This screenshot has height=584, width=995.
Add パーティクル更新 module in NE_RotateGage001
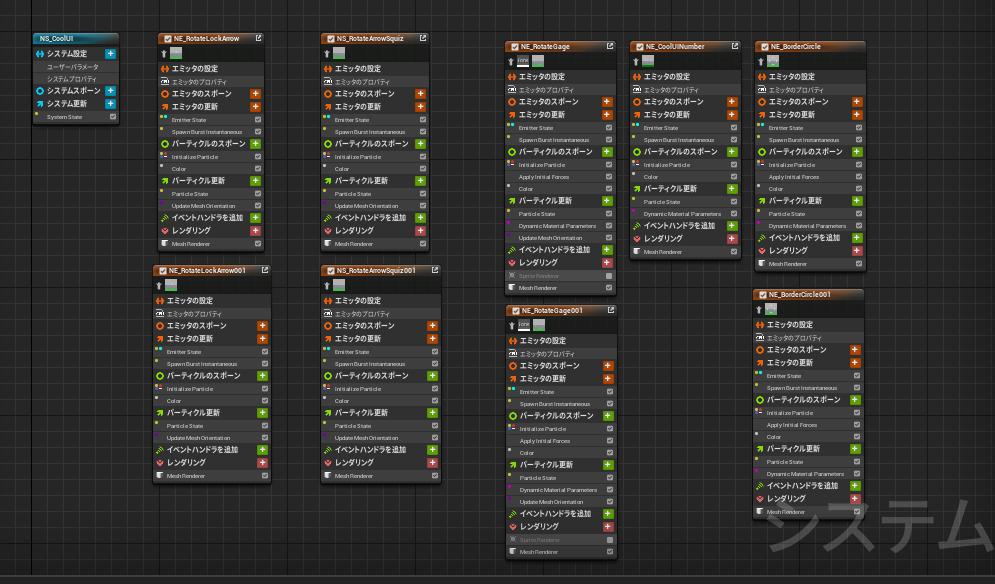(608, 465)
